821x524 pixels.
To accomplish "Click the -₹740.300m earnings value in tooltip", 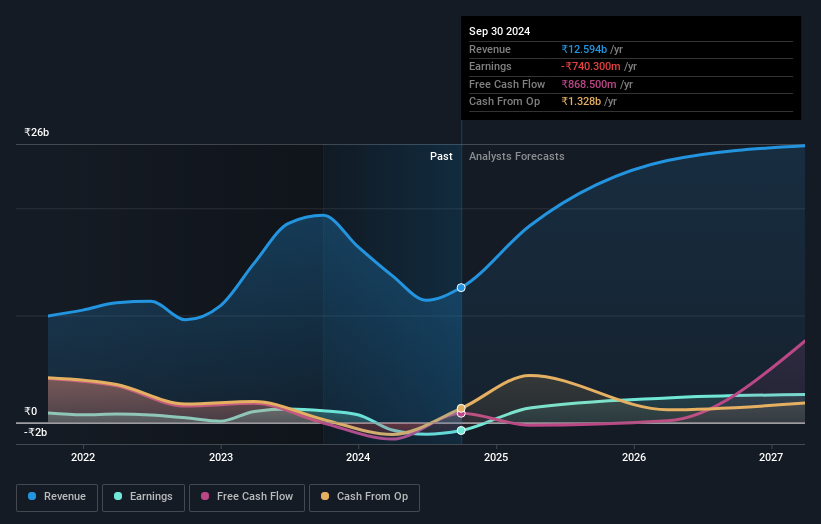I will (x=591, y=66).
